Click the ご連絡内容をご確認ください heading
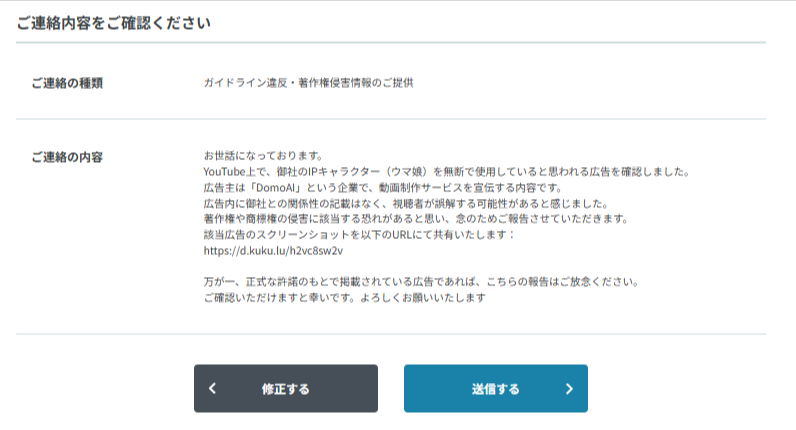Screen dimensions: 796x430 113,23
